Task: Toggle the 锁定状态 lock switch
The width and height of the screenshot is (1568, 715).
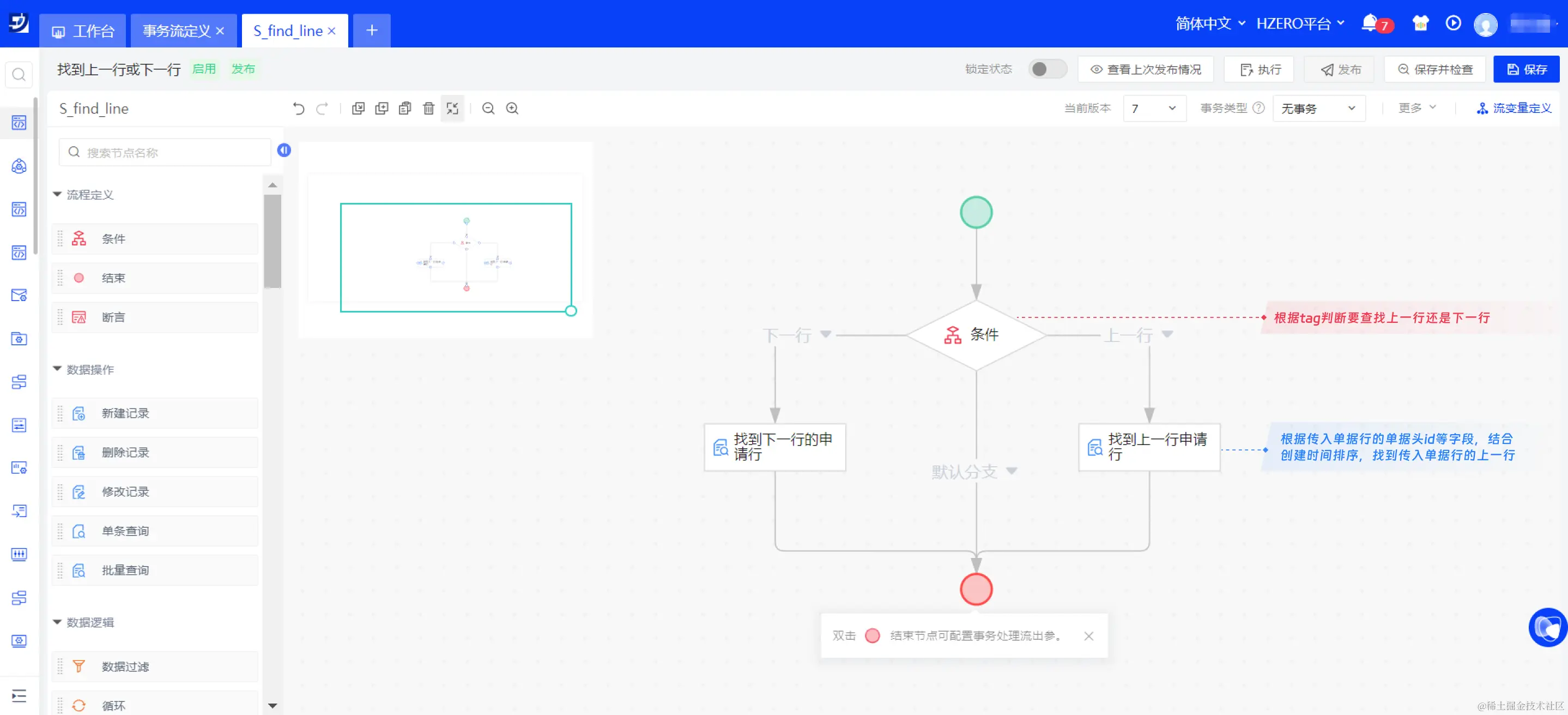Action: (x=1047, y=69)
